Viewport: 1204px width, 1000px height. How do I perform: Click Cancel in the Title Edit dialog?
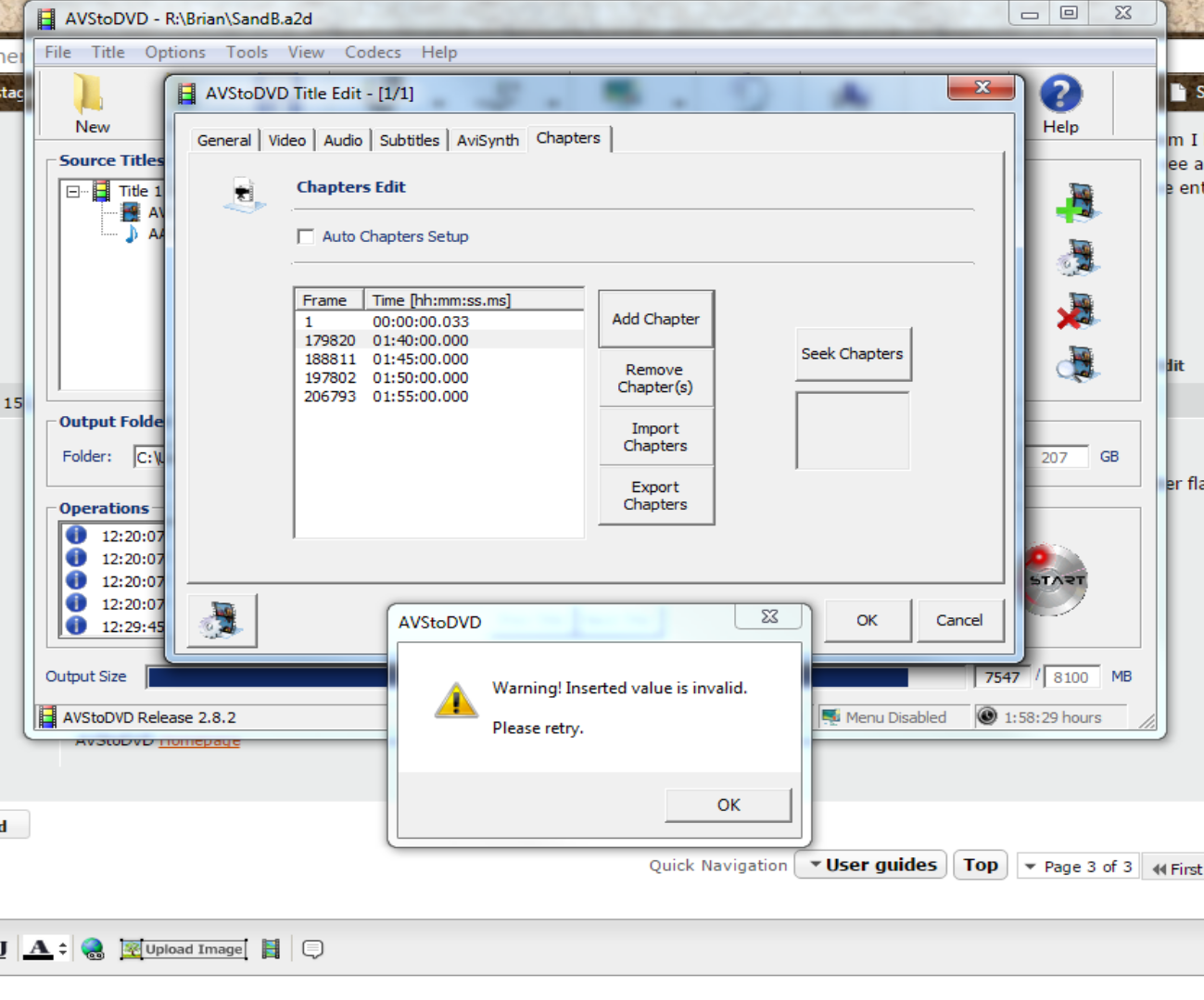coord(959,620)
